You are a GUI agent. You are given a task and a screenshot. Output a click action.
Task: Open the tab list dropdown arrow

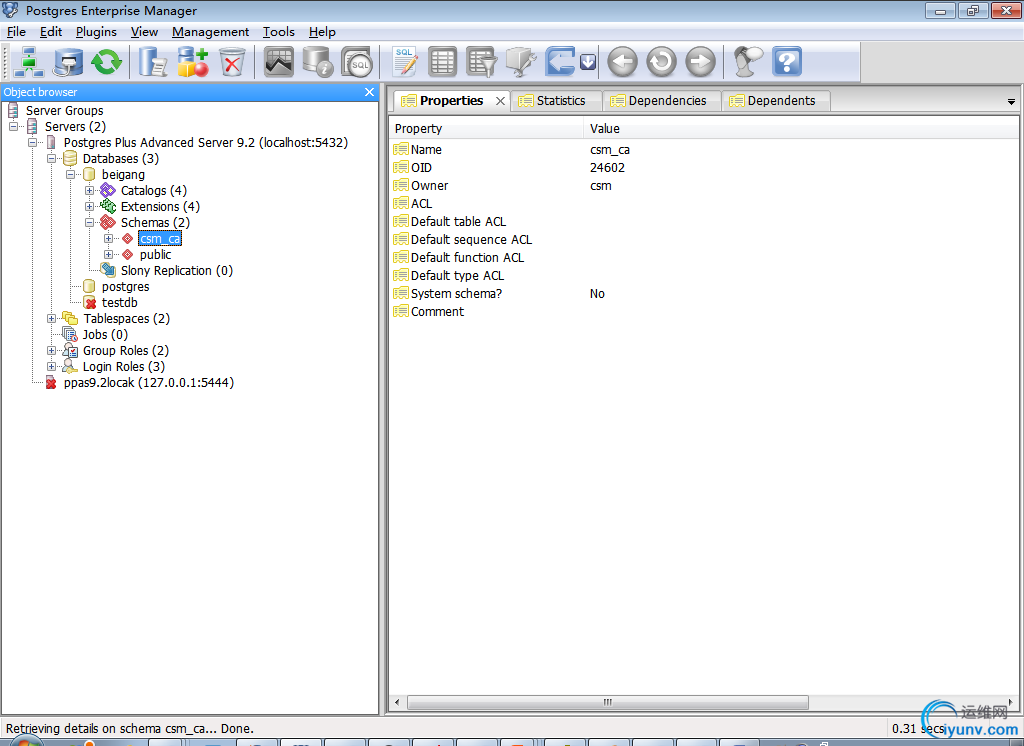tap(1011, 102)
